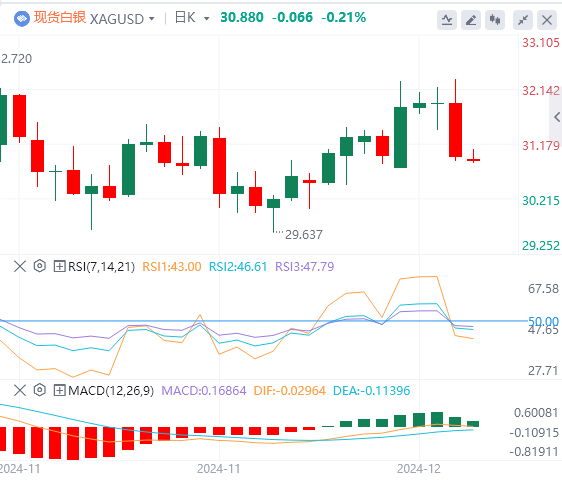Image resolution: width=562 pixels, height=481 pixels.
Task: Remove the RSI indicator with its X
Action: pyautogui.click(x=20, y=266)
